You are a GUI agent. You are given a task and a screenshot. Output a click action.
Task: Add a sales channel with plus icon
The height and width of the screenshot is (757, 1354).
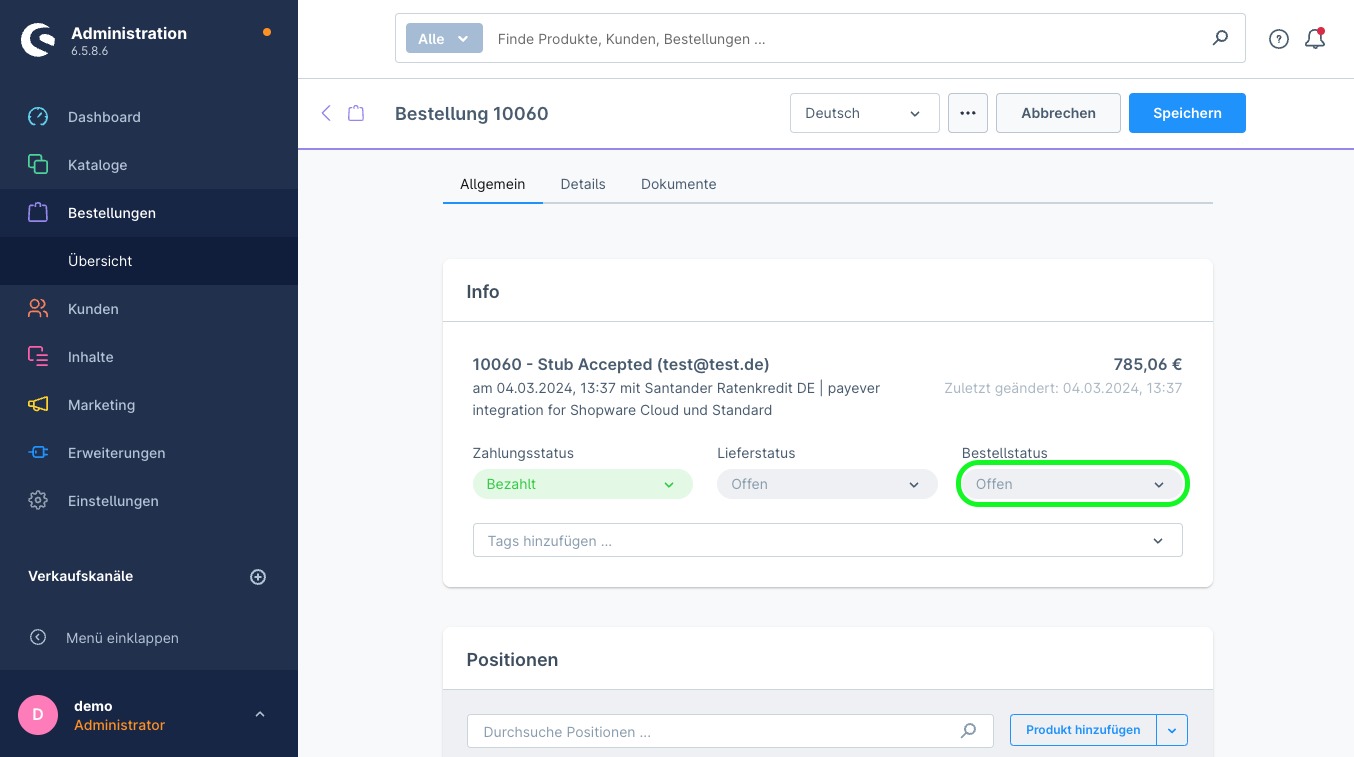258,577
